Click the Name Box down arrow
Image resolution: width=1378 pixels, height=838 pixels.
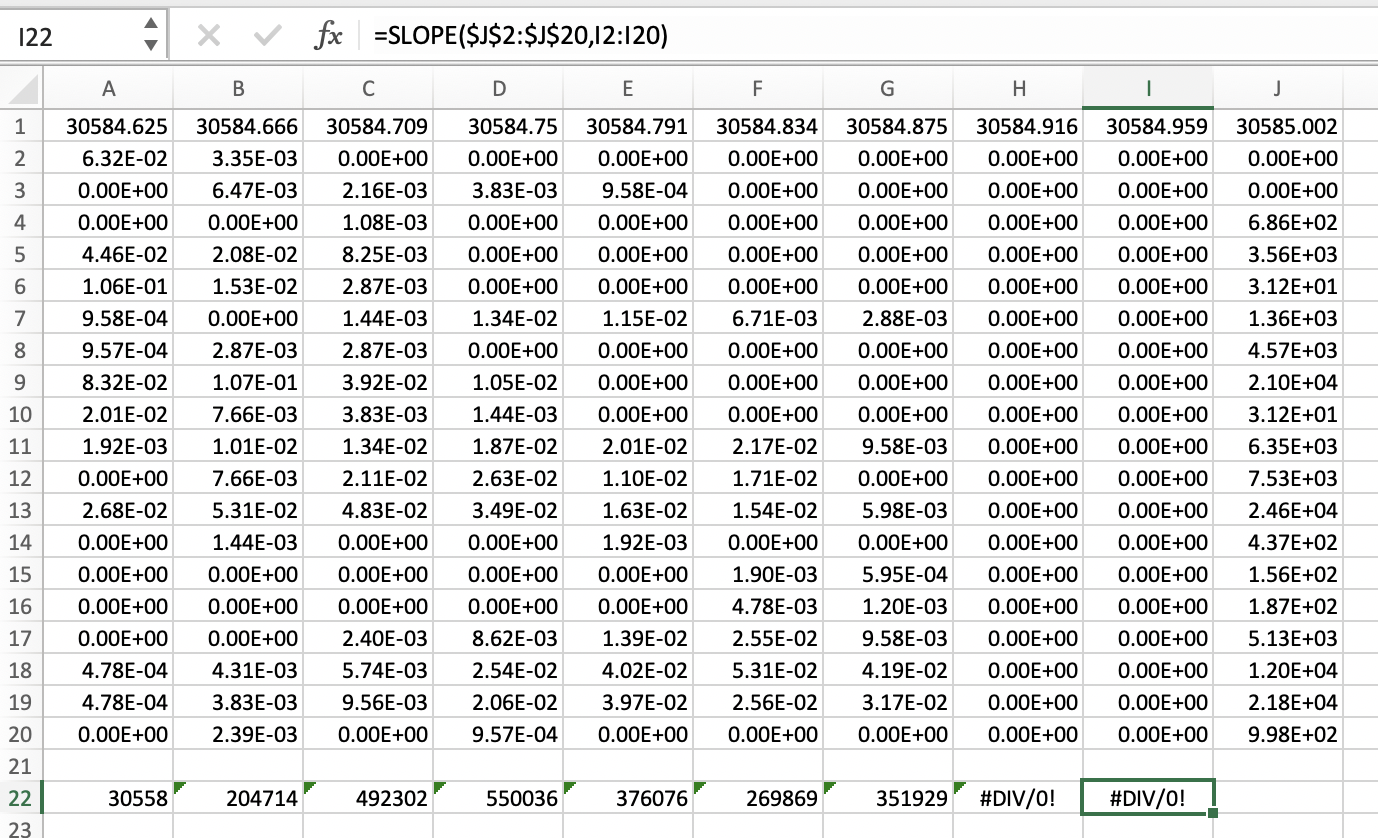pyautogui.click(x=150, y=46)
